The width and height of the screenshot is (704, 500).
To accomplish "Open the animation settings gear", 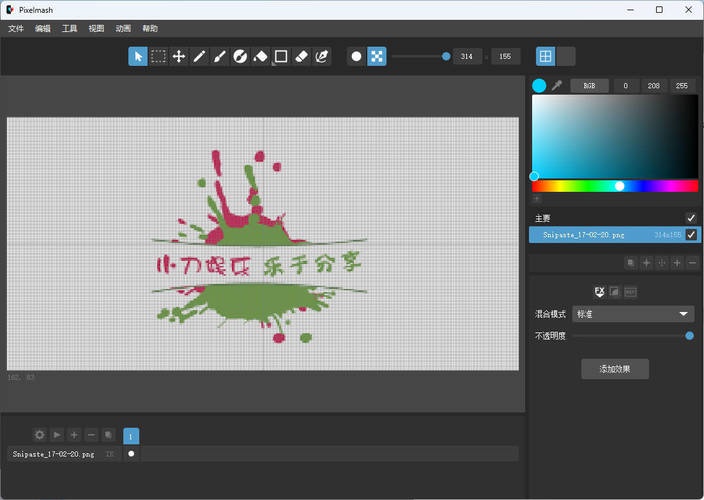I will [40, 435].
